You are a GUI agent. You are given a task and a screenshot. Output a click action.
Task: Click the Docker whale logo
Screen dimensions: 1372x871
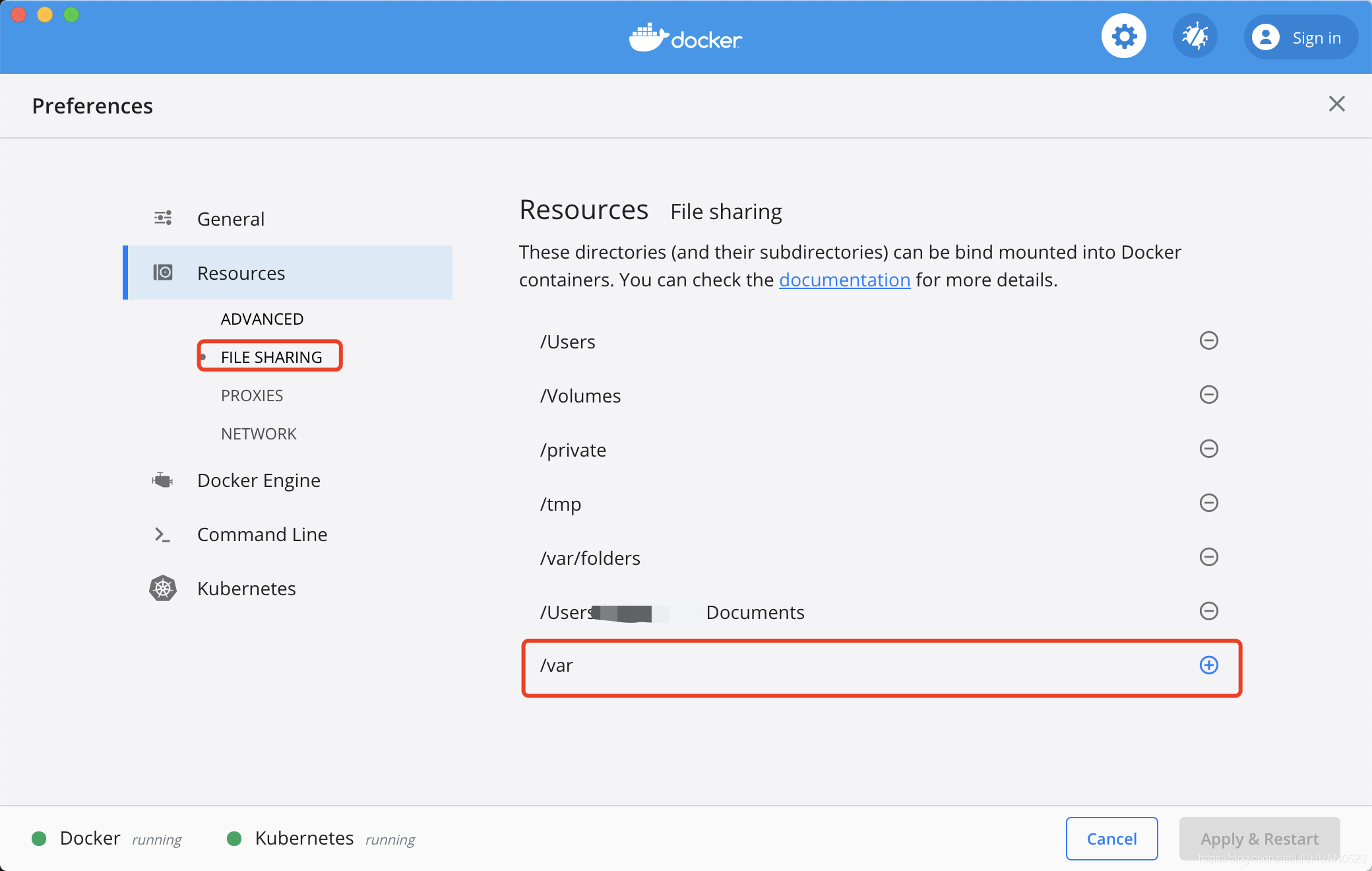pyautogui.click(x=686, y=38)
